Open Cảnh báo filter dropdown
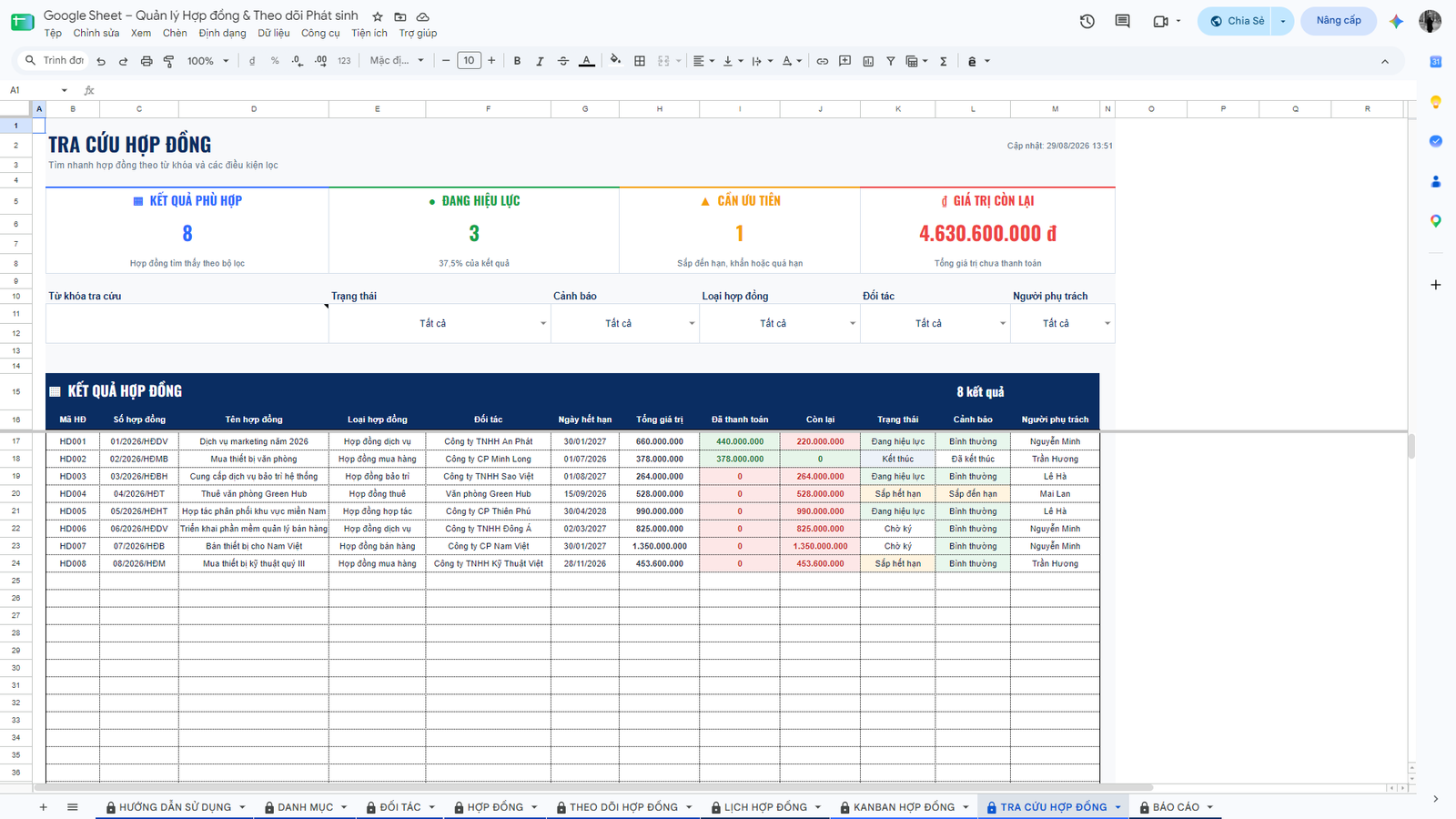The image size is (1456, 819). coord(692,324)
